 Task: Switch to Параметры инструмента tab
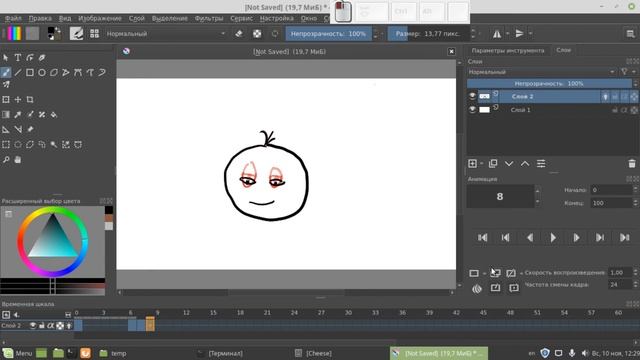pyautogui.click(x=508, y=51)
